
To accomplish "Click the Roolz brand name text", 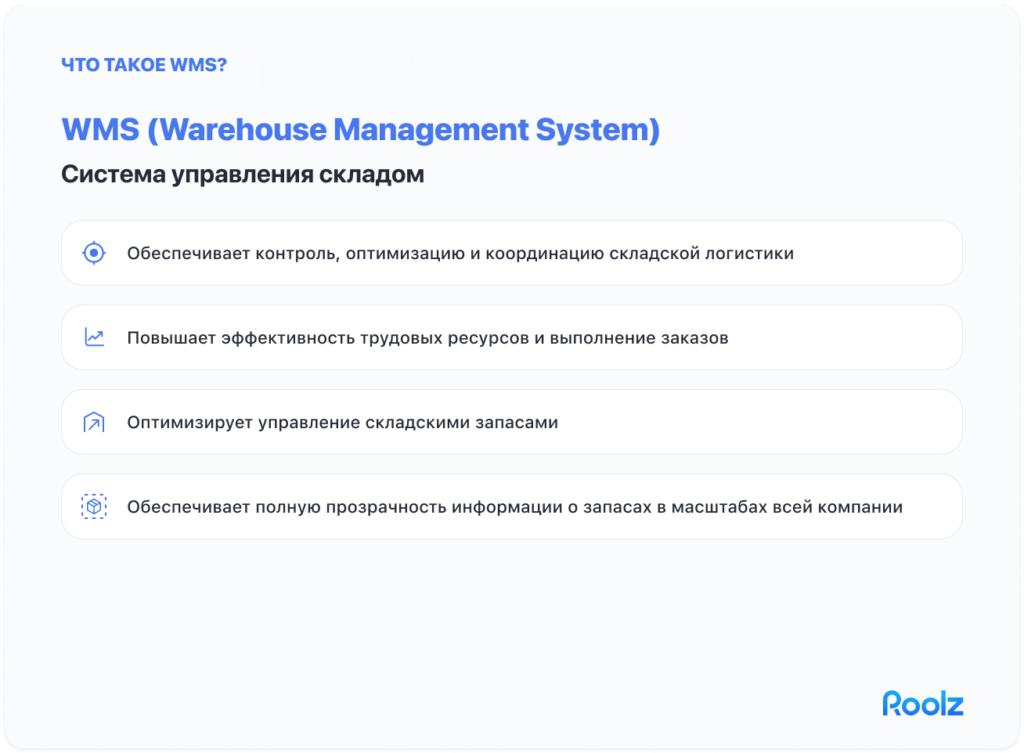I will coord(921,704).
